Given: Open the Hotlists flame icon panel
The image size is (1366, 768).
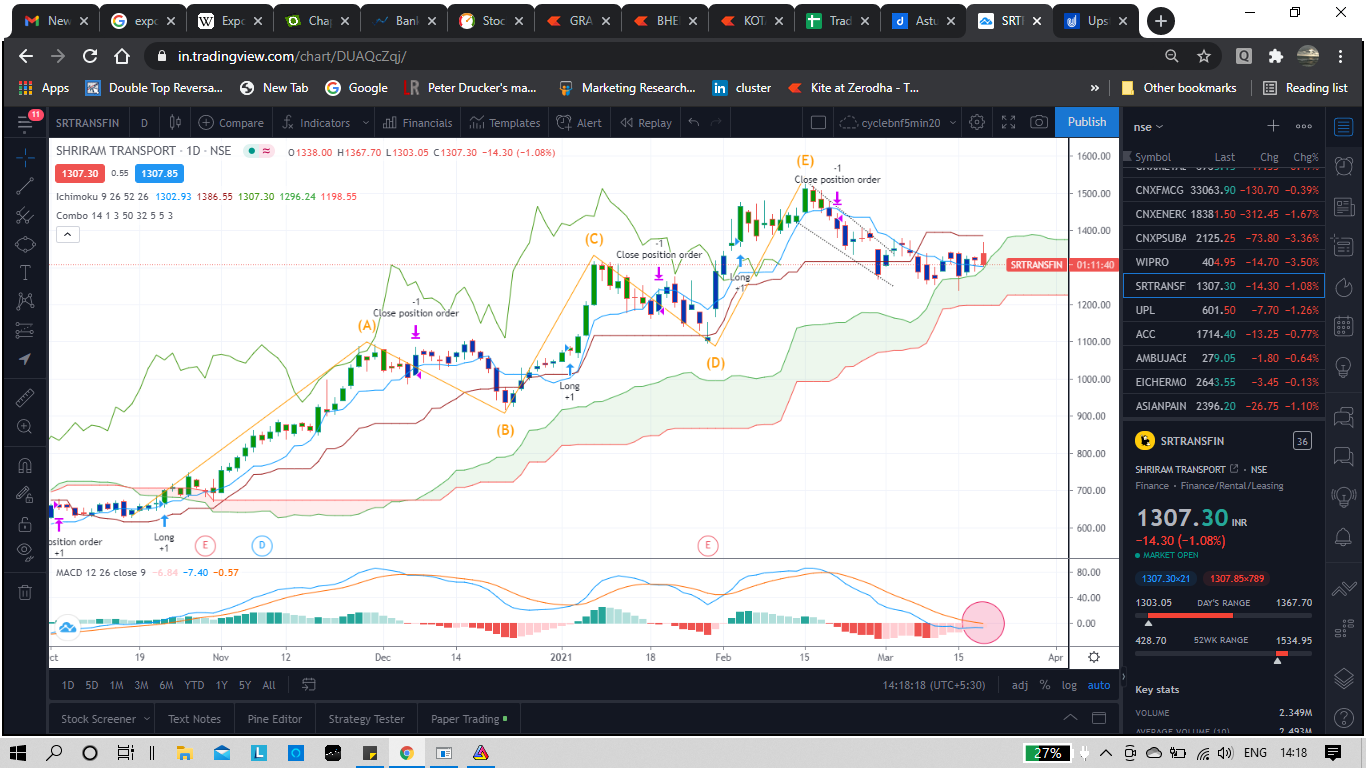Looking at the screenshot, I should [1343, 286].
